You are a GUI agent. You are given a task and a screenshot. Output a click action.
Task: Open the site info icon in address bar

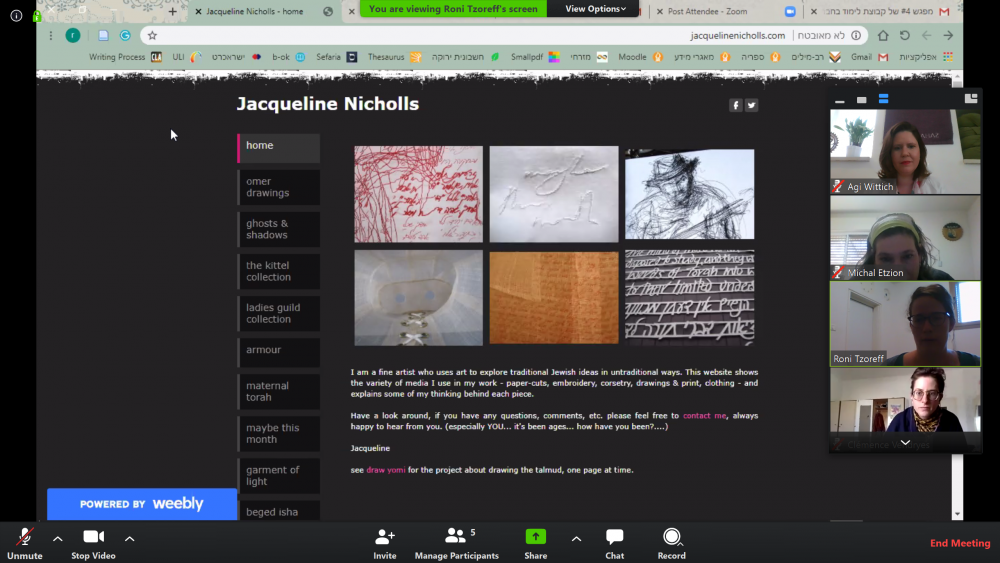856,36
